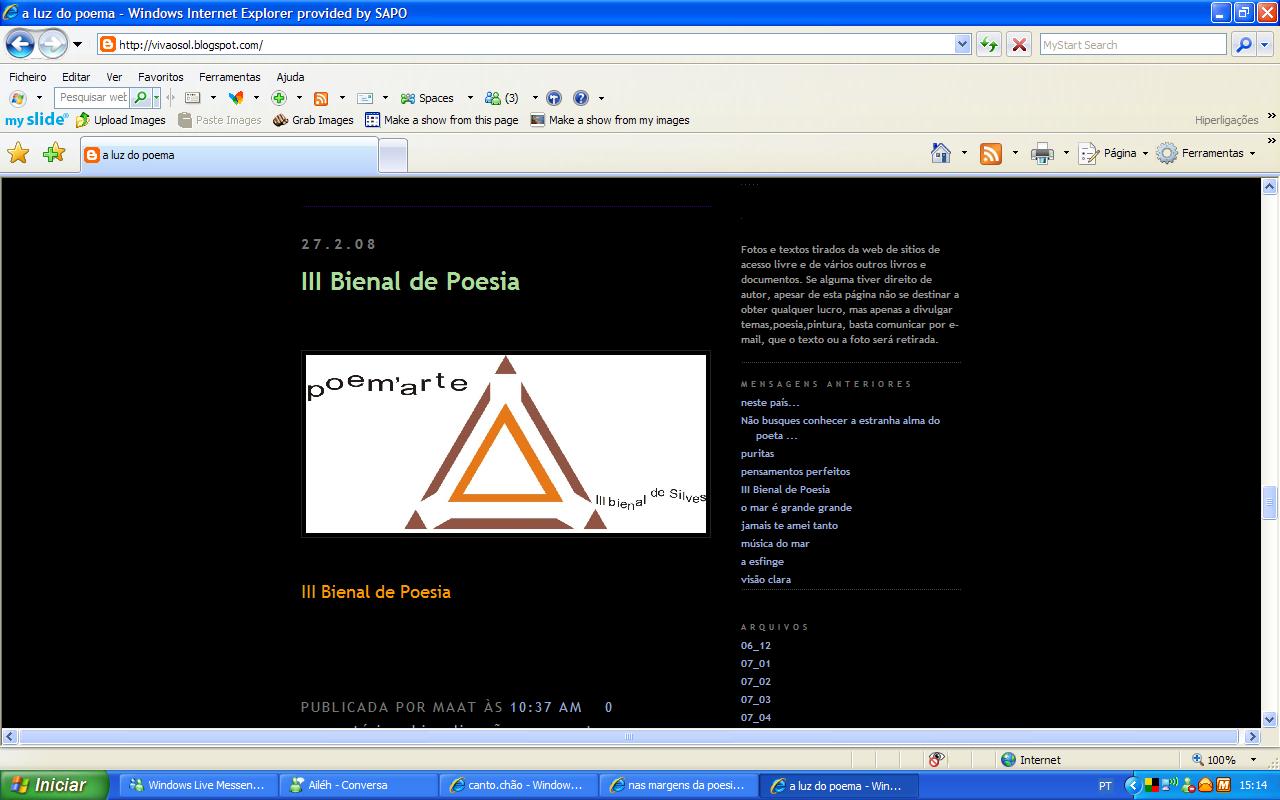Open the search provider dropdown arrow
1280x800 pixels.
[x=1265, y=45]
